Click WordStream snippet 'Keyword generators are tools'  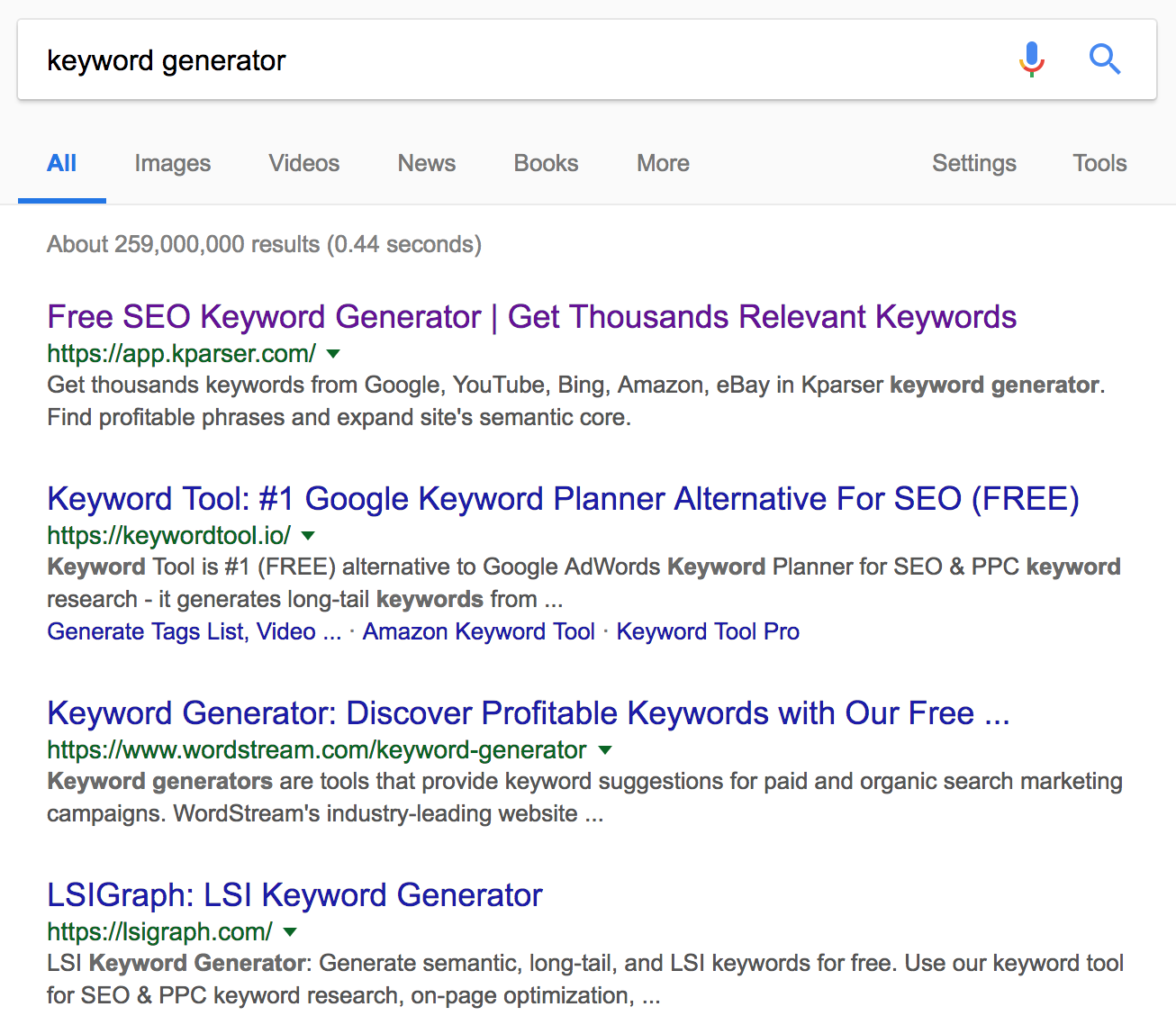pyautogui.click(x=584, y=797)
